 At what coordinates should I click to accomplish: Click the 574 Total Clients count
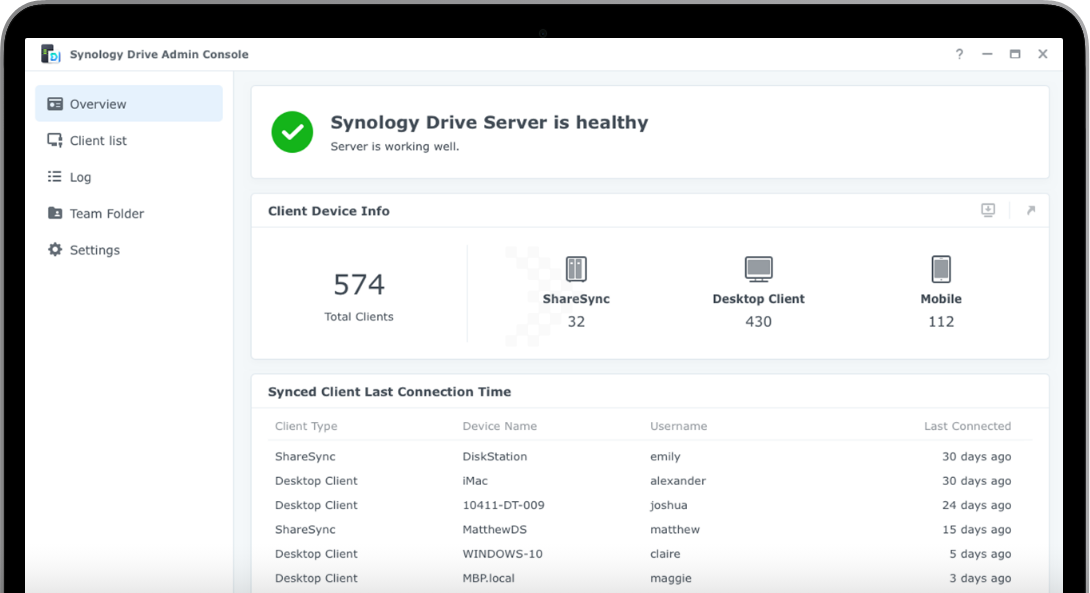click(359, 286)
